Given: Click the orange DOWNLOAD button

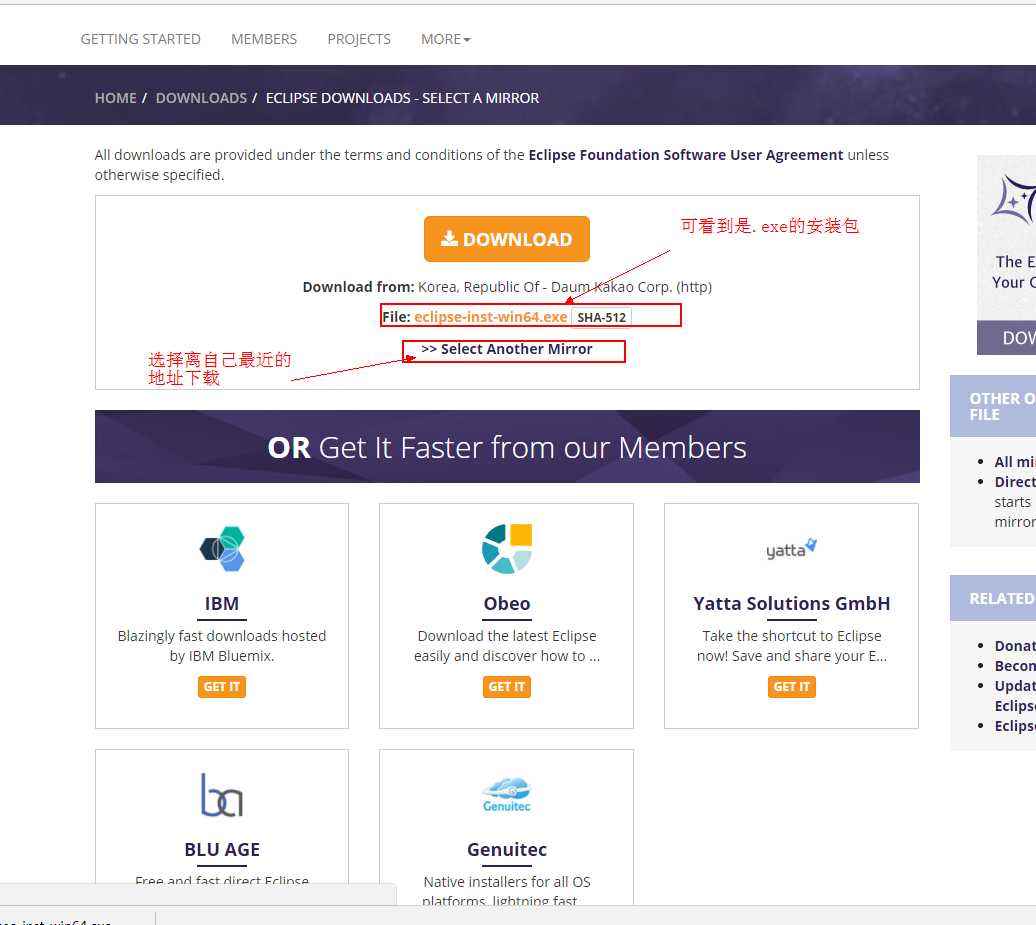Looking at the screenshot, I should pos(507,239).
